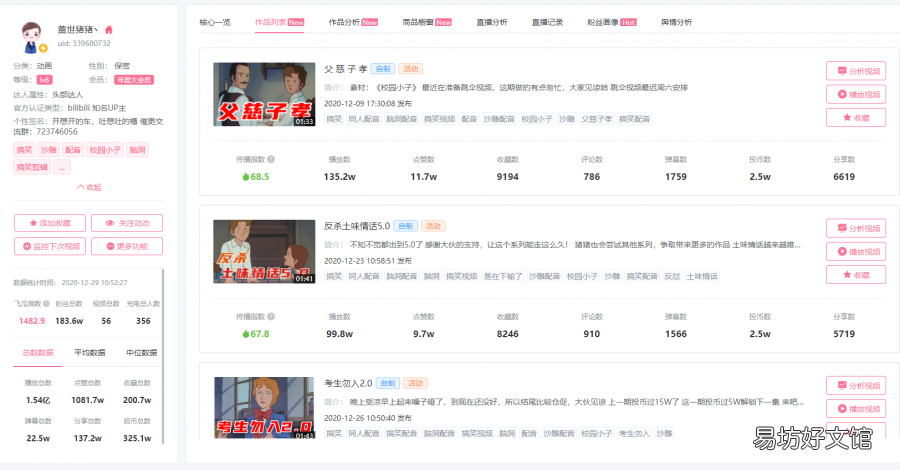Open the 核心一览 tab
Viewport: 900px width, 470px height.
point(215,22)
